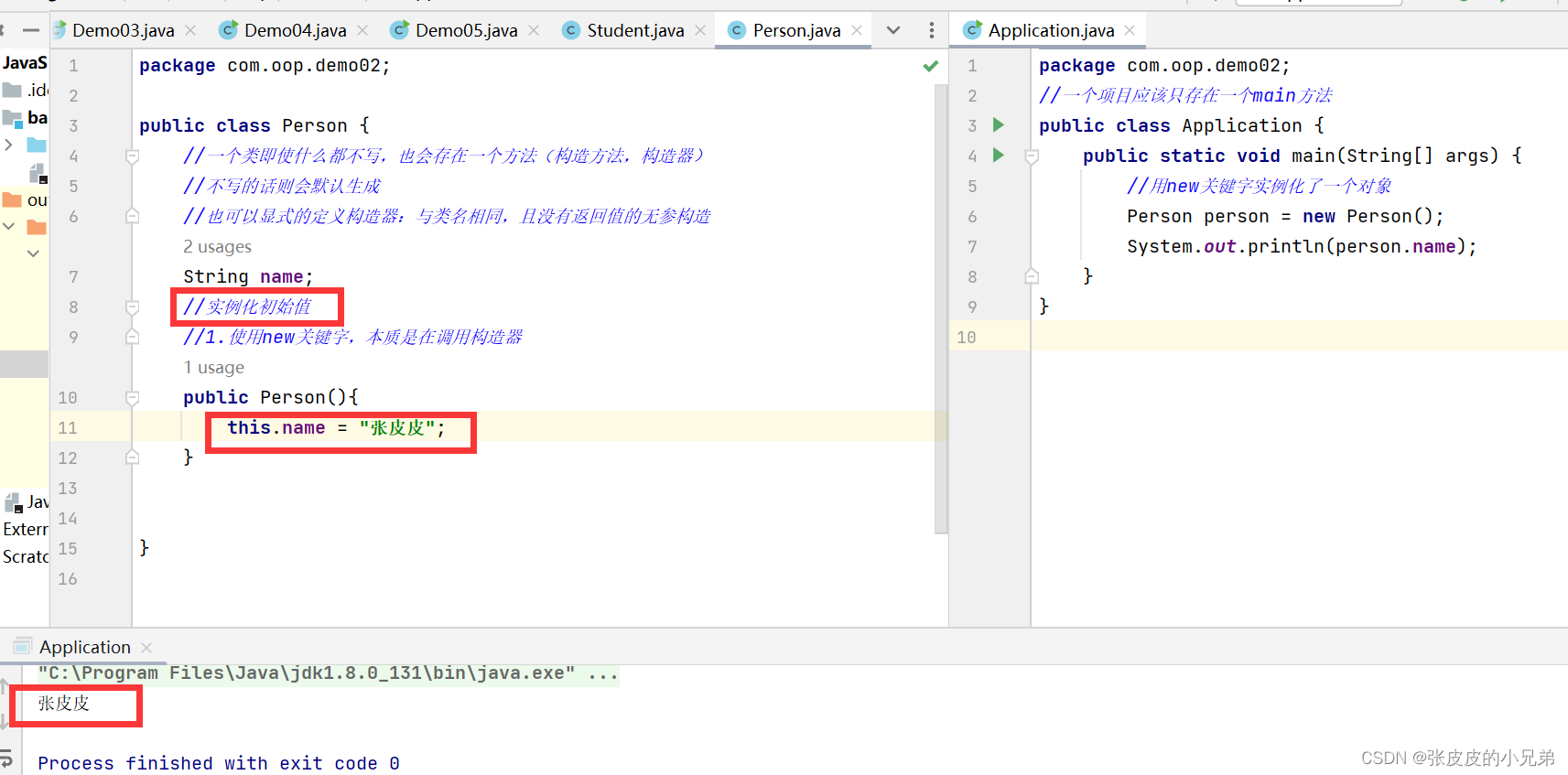1568x775 pixels.
Task: Close the Student.java tab
Action: pos(700,30)
